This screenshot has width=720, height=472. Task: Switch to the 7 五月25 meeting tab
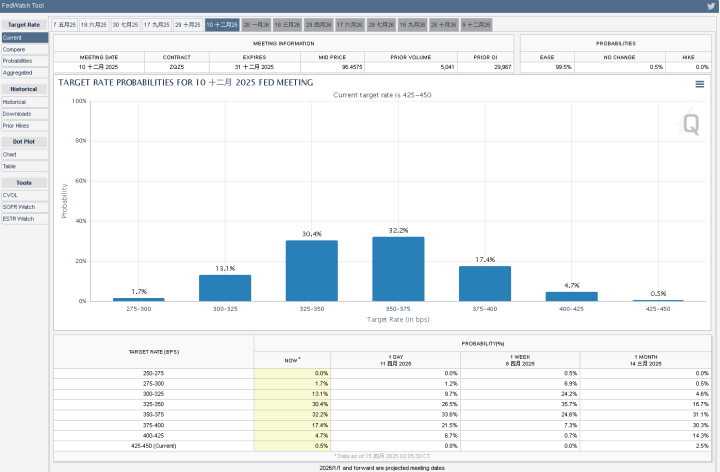[65, 23]
